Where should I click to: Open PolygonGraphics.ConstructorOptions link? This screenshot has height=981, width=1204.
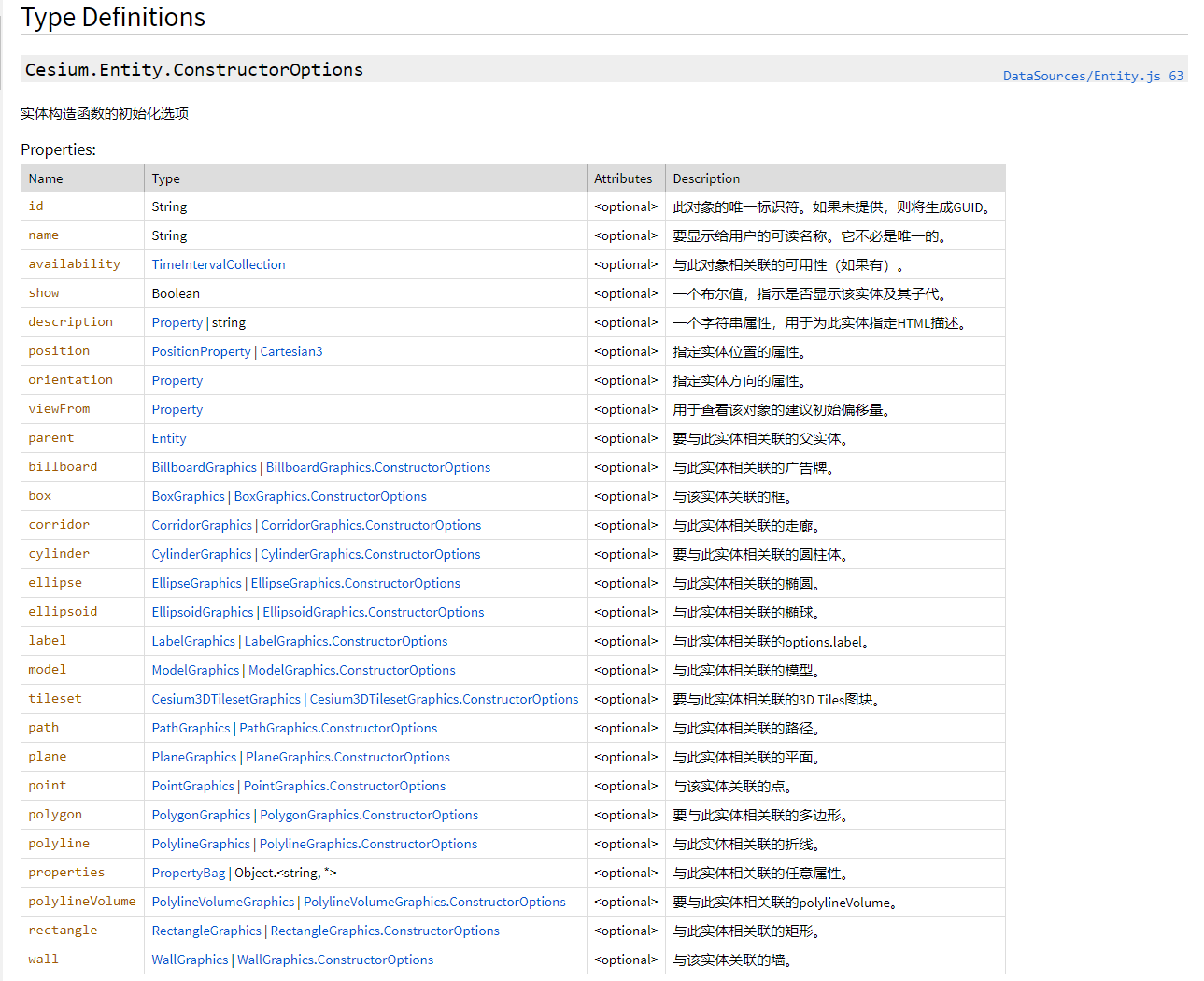click(x=369, y=815)
